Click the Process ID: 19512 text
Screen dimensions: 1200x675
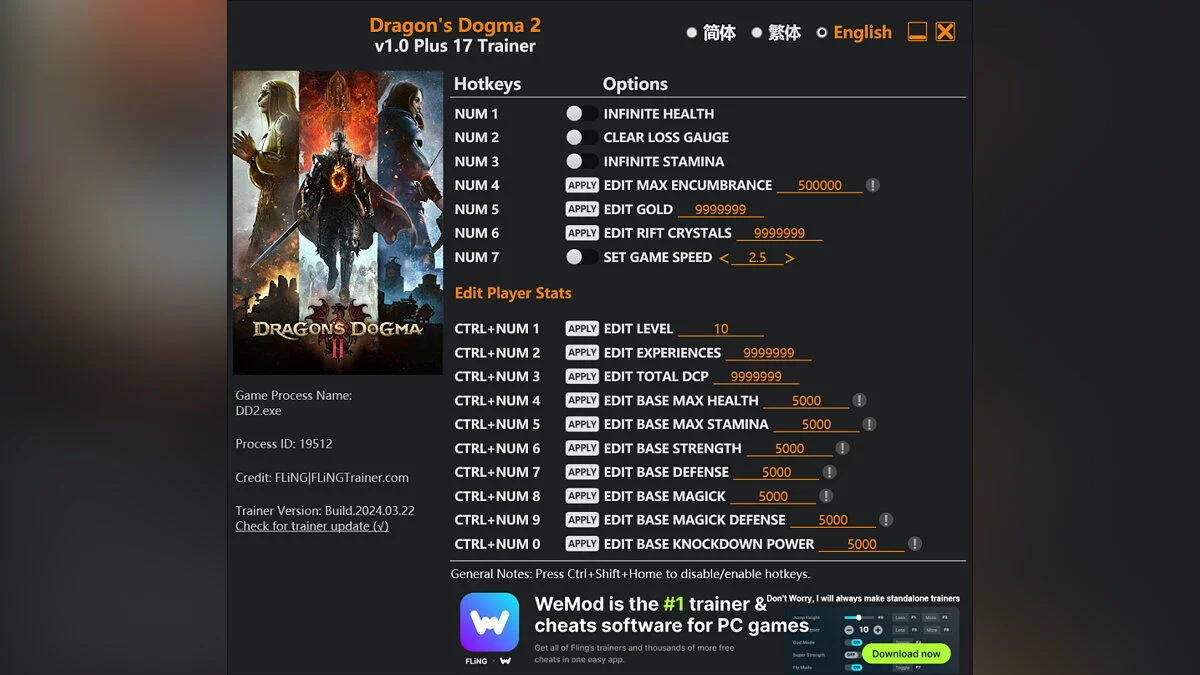284,443
